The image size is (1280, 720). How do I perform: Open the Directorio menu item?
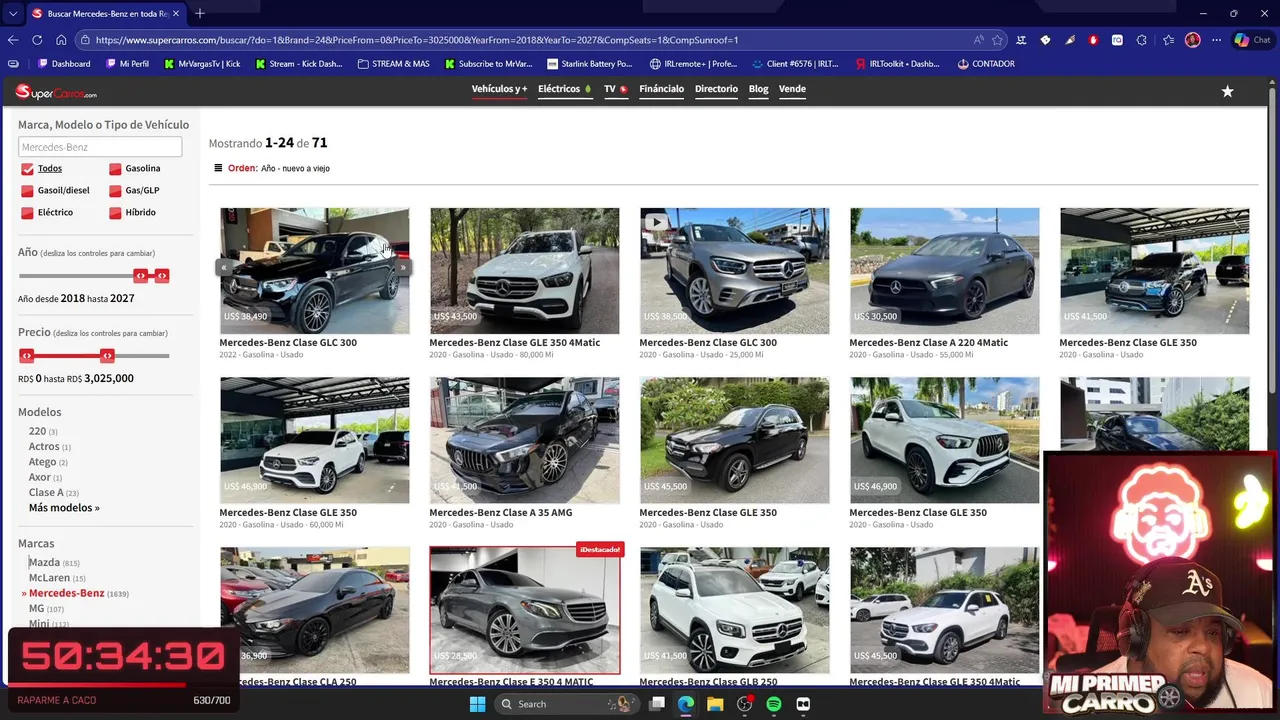[716, 89]
